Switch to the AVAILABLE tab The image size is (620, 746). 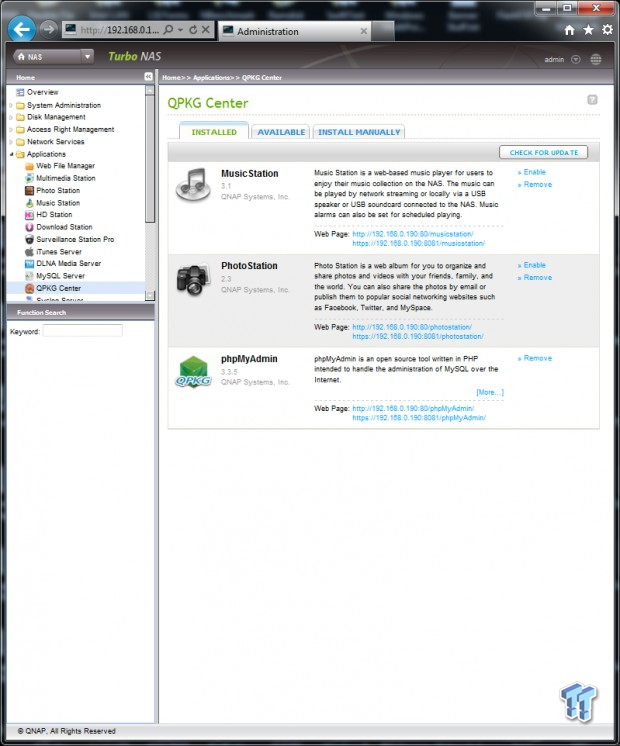(x=281, y=132)
